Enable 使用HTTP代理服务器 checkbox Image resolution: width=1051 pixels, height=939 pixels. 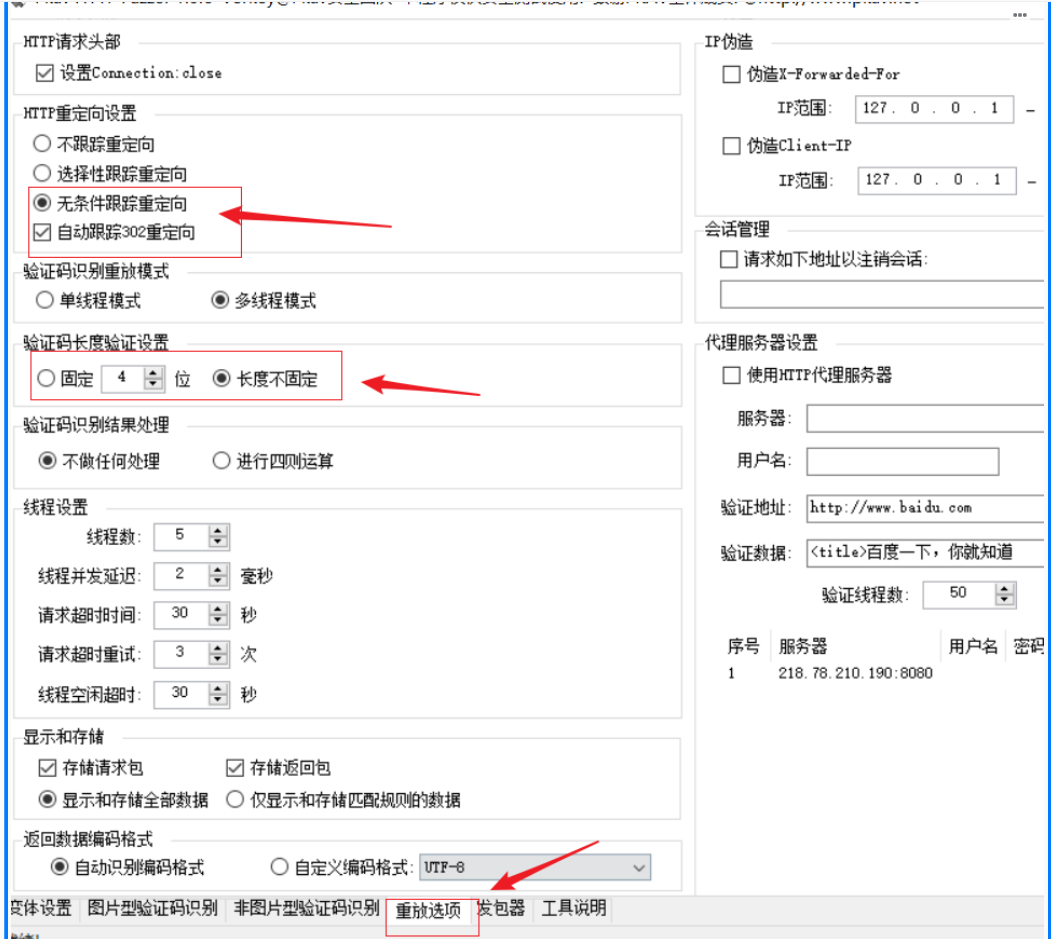pyautogui.click(x=731, y=375)
